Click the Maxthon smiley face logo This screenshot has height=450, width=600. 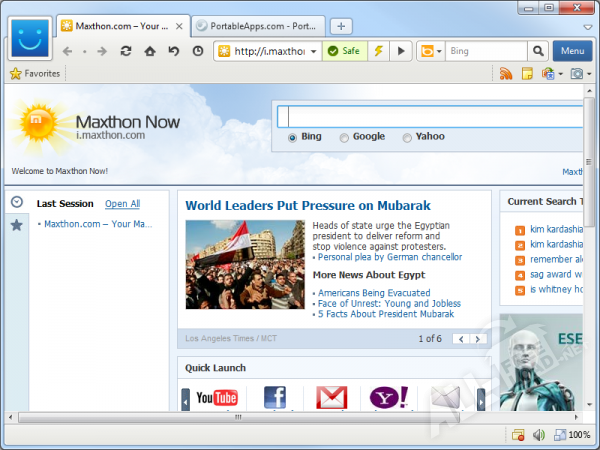click(31, 40)
